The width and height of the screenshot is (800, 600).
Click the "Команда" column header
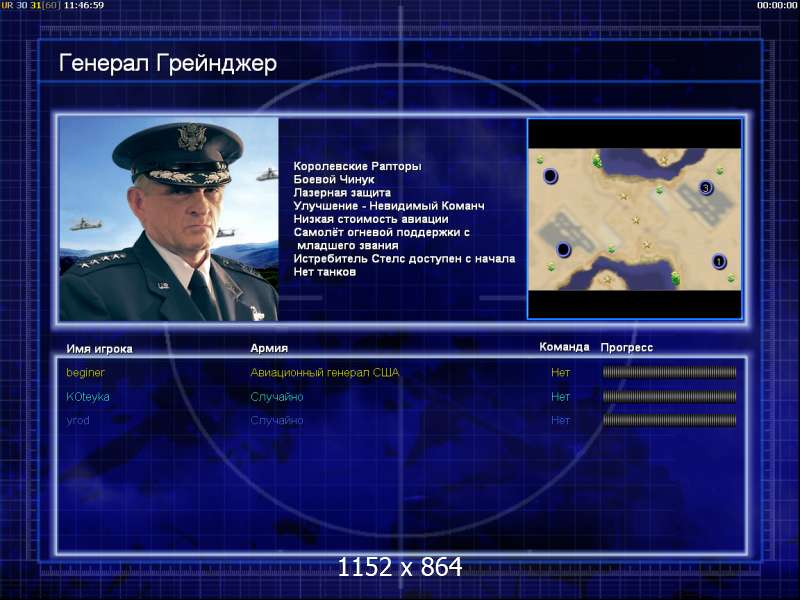click(564, 347)
